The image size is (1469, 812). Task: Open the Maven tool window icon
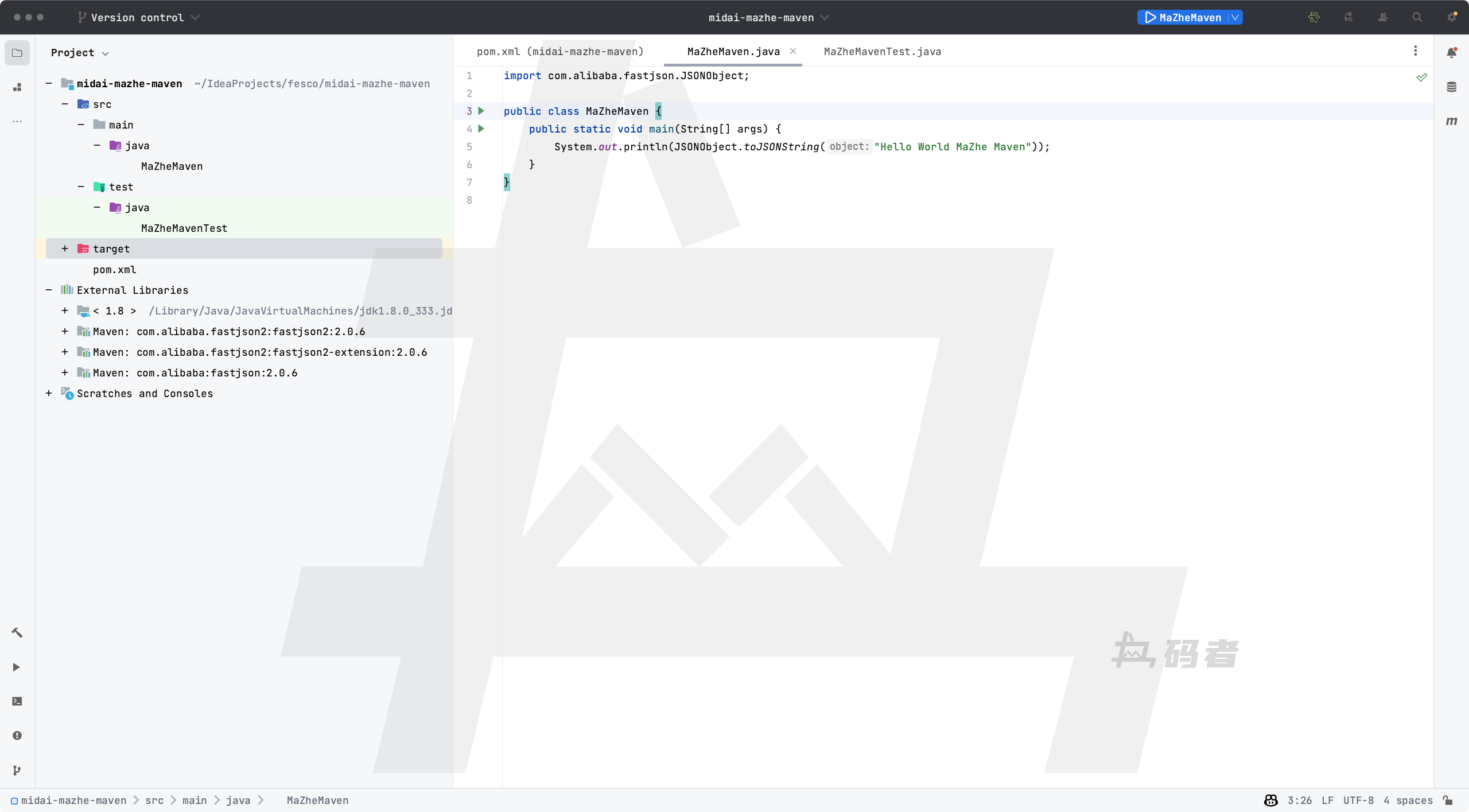(x=1451, y=121)
